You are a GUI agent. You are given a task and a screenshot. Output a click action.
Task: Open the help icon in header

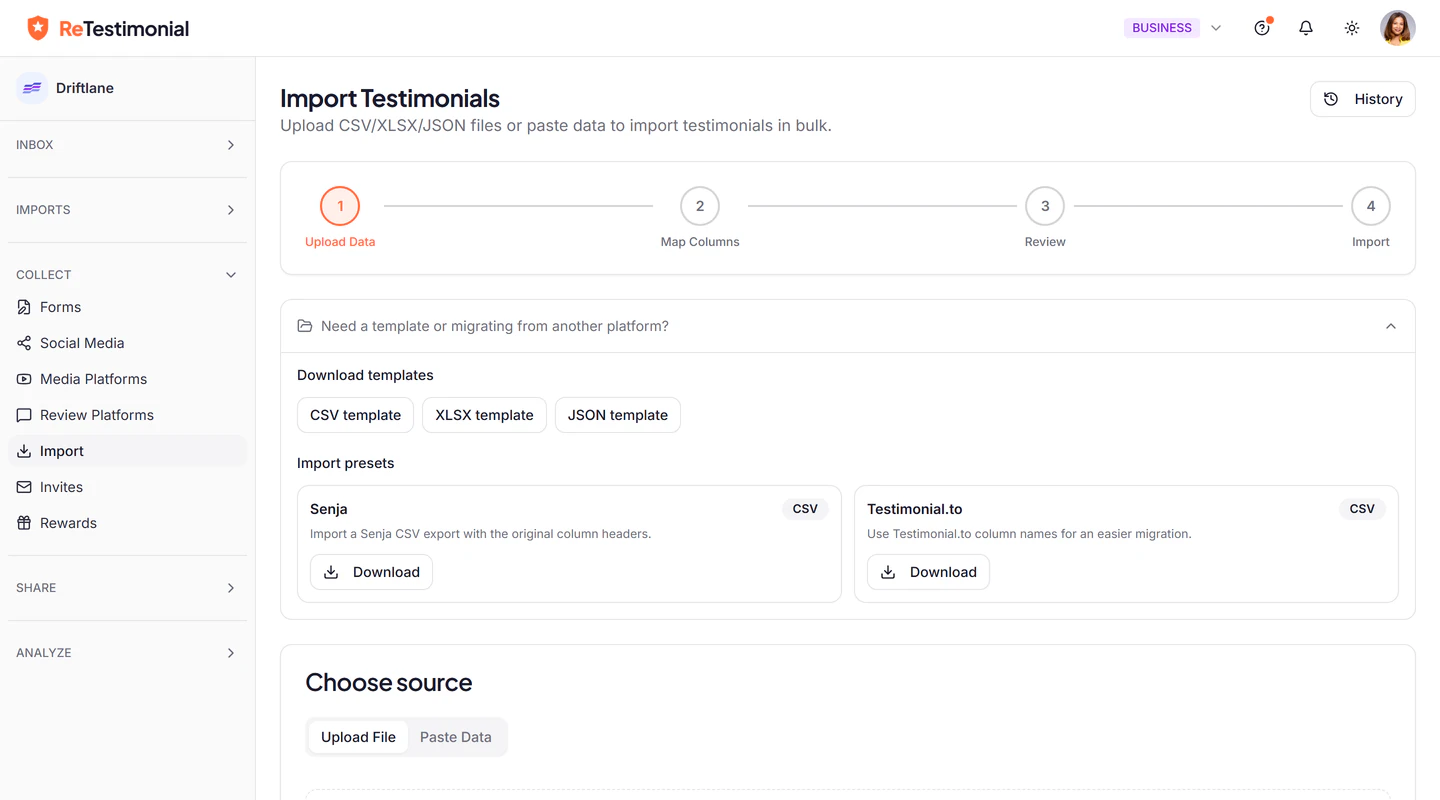click(1262, 28)
